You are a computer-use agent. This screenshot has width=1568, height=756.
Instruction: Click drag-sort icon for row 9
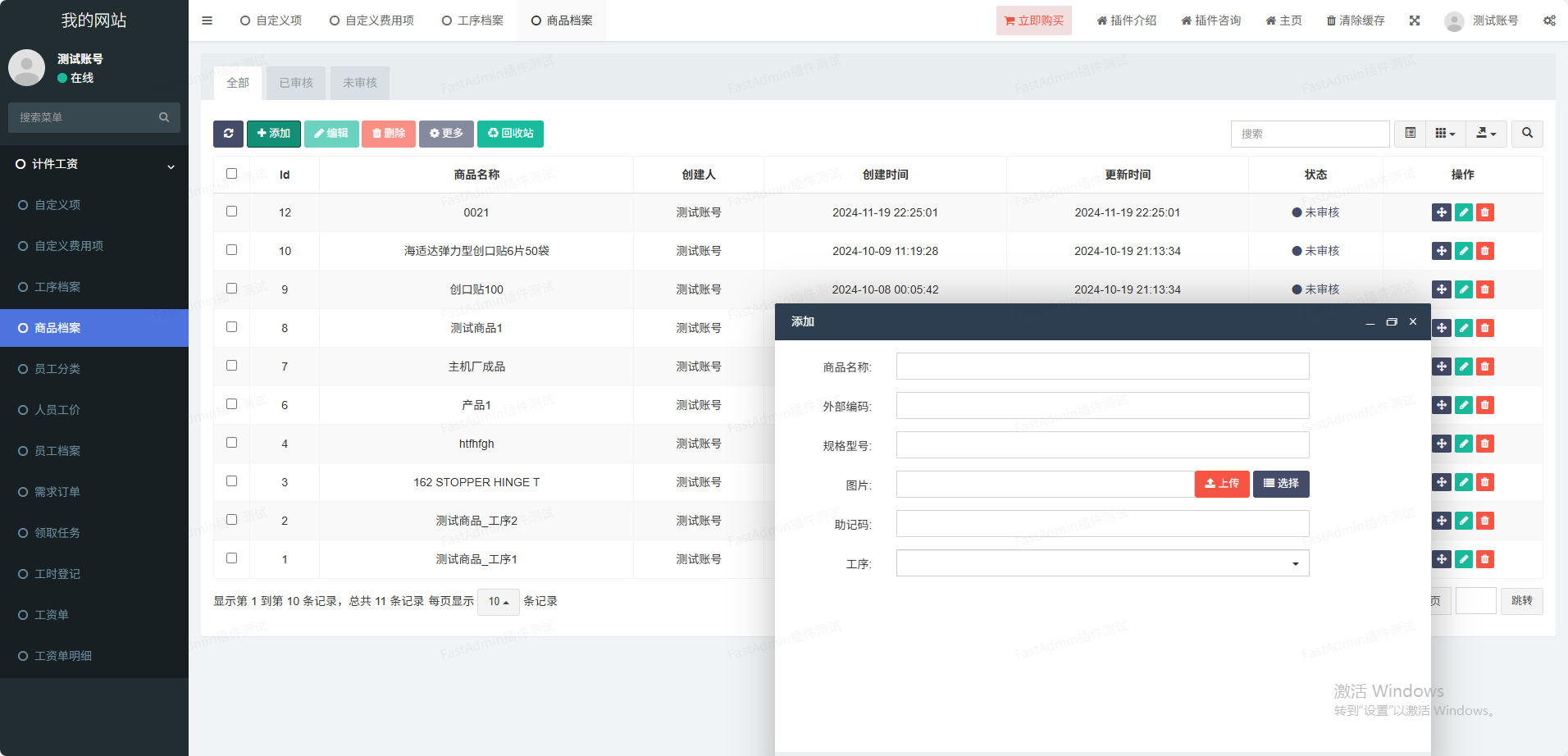1441,289
